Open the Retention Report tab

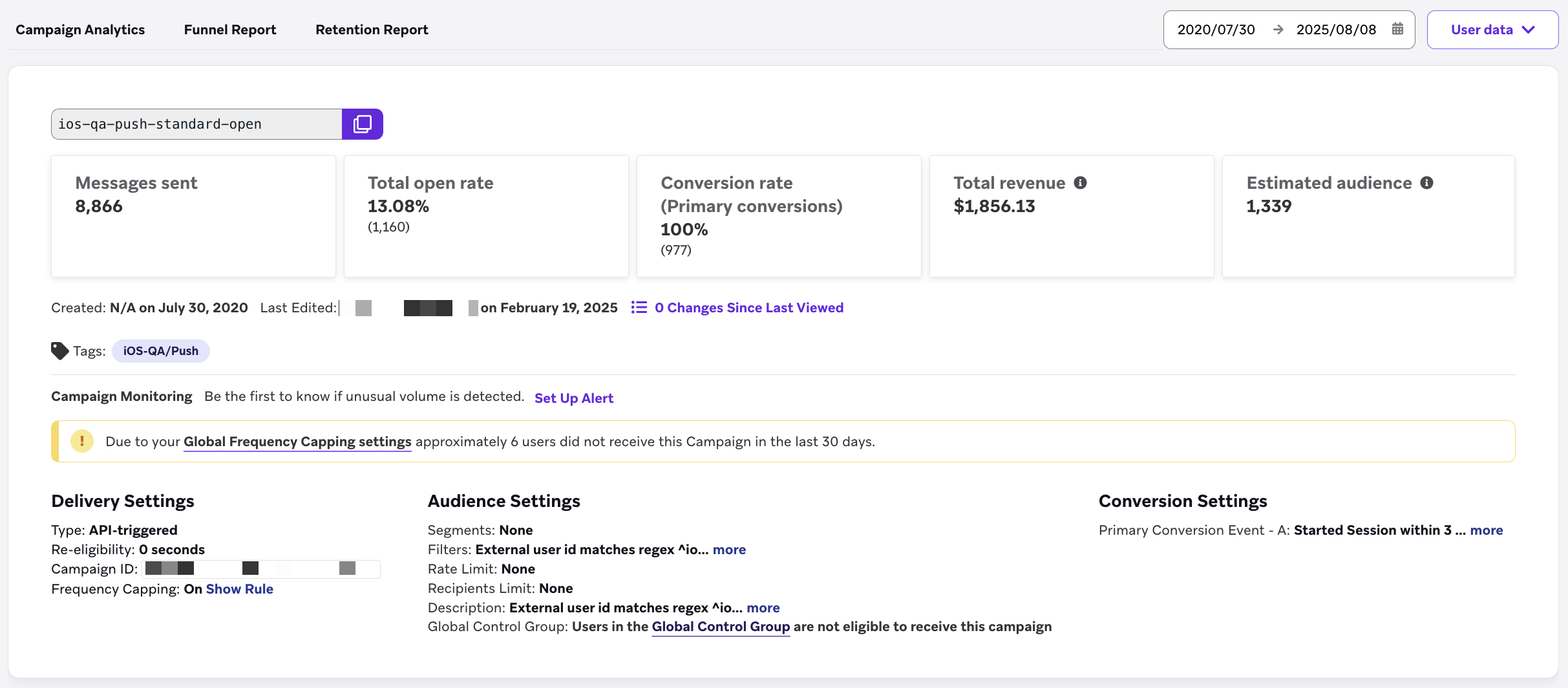point(372,30)
